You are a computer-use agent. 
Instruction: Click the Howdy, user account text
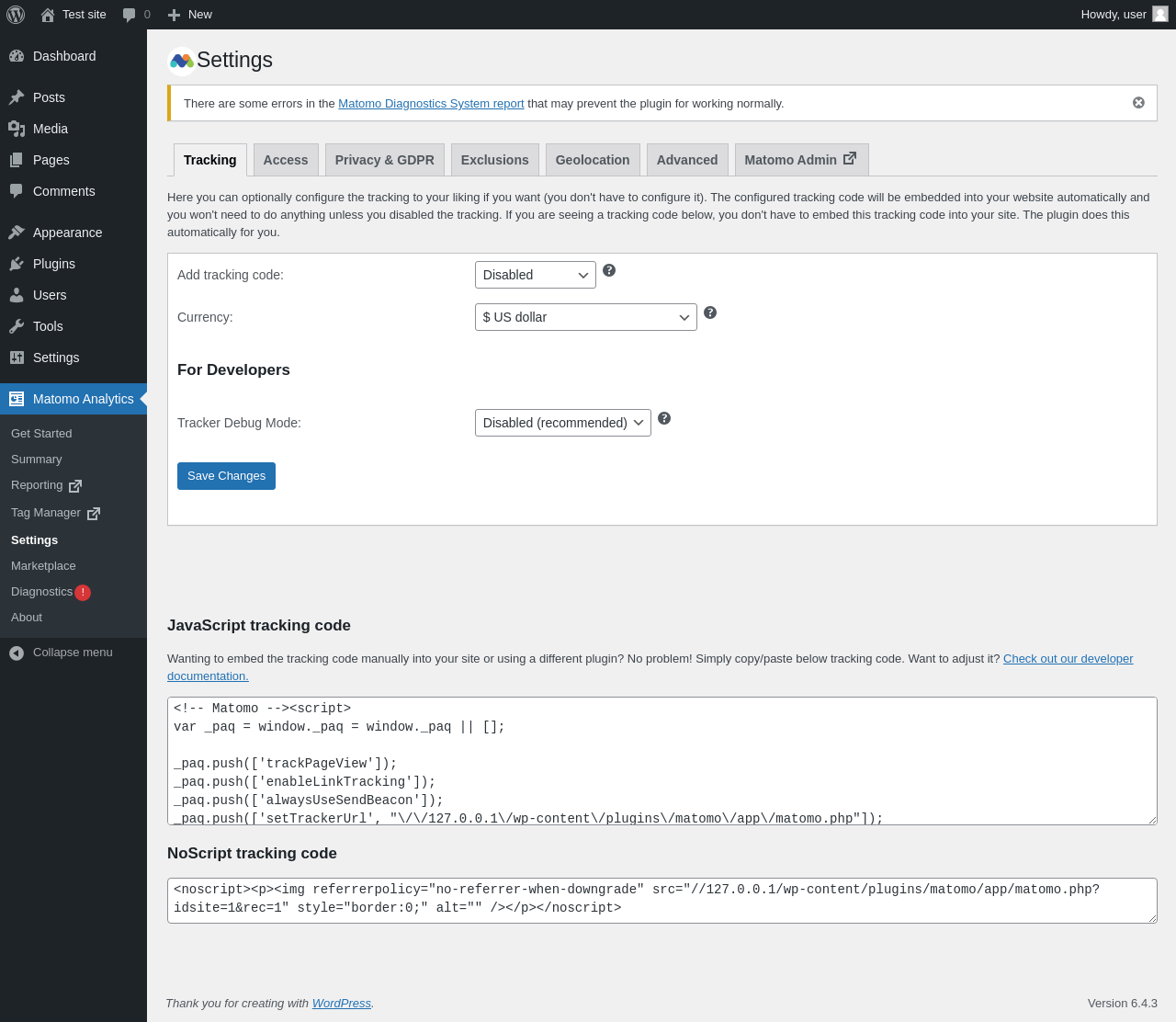[1114, 15]
